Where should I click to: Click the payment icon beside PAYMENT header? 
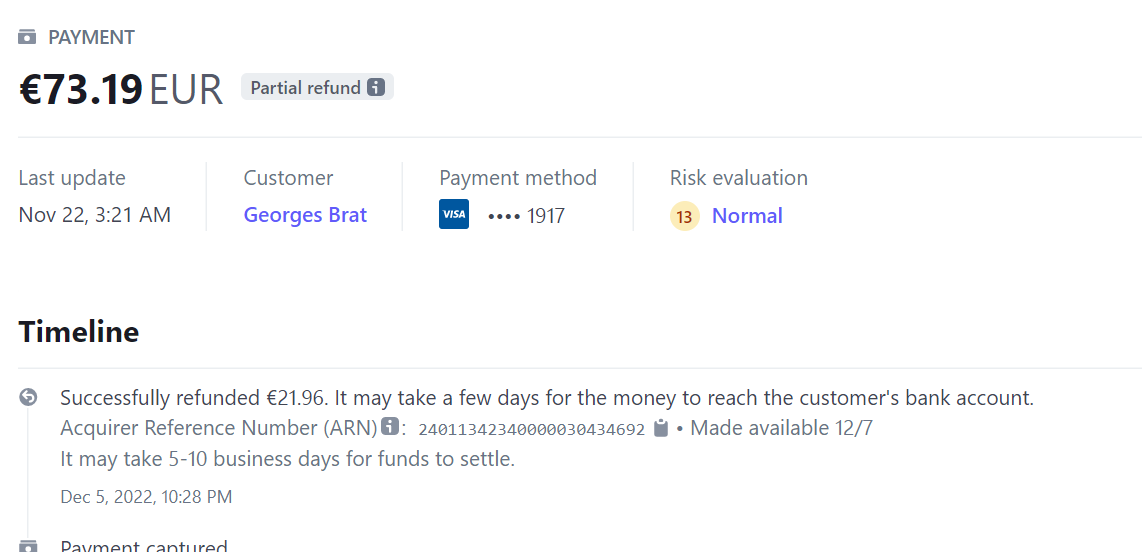tap(28, 38)
